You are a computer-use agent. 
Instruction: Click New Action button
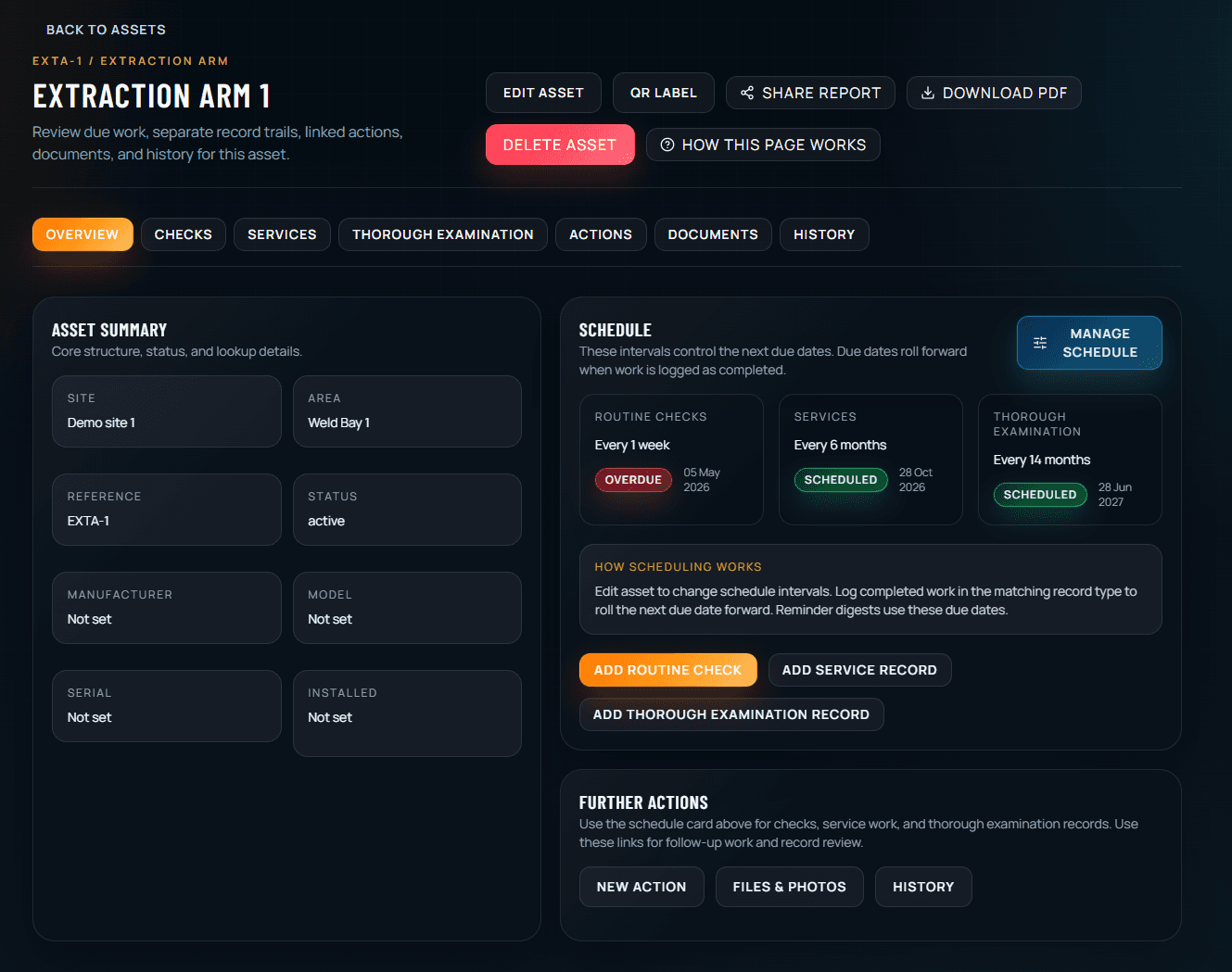tap(641, 887)
